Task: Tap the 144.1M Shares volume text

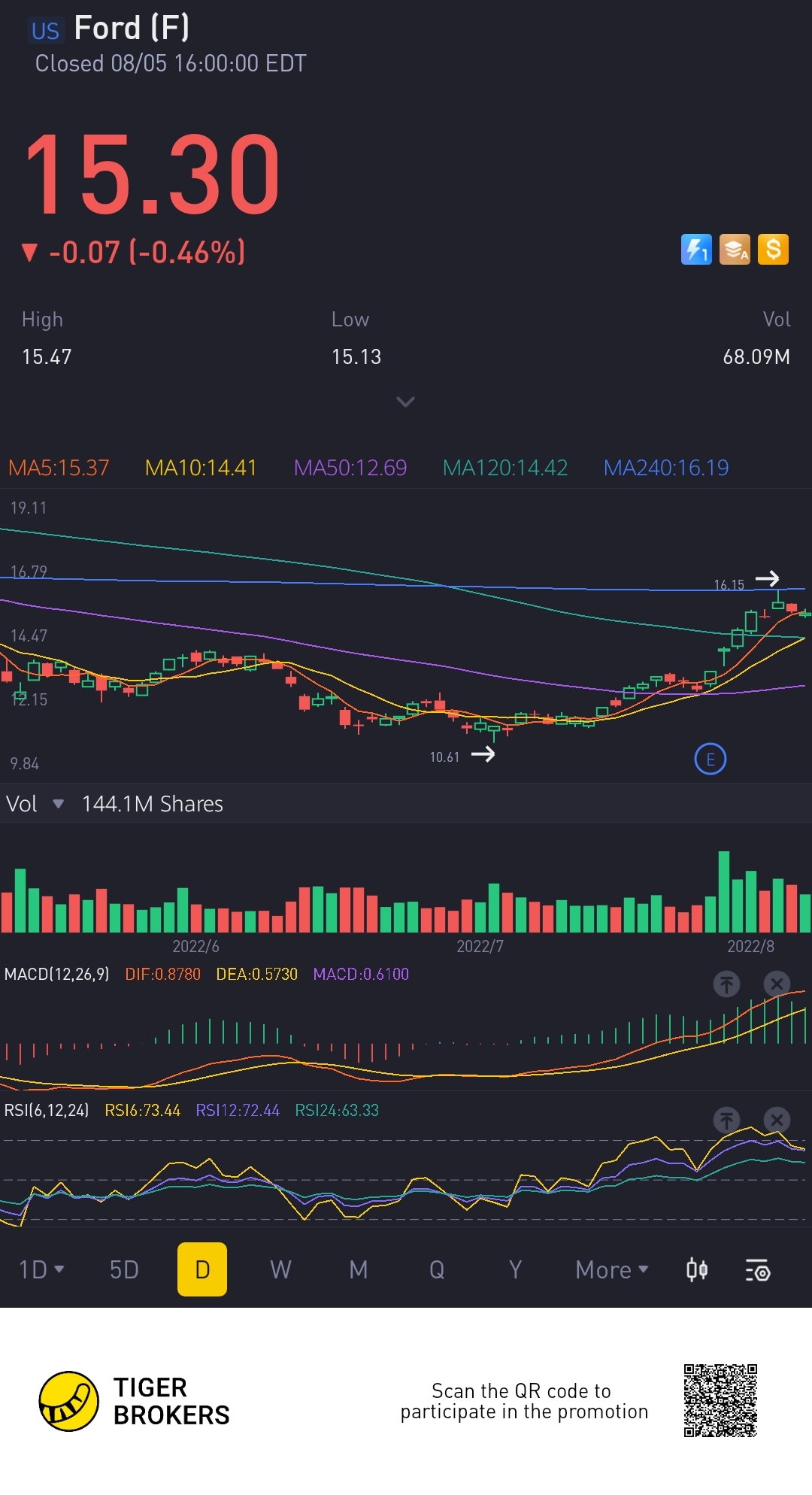Action: pyautogui.click(x=152, y=804)
